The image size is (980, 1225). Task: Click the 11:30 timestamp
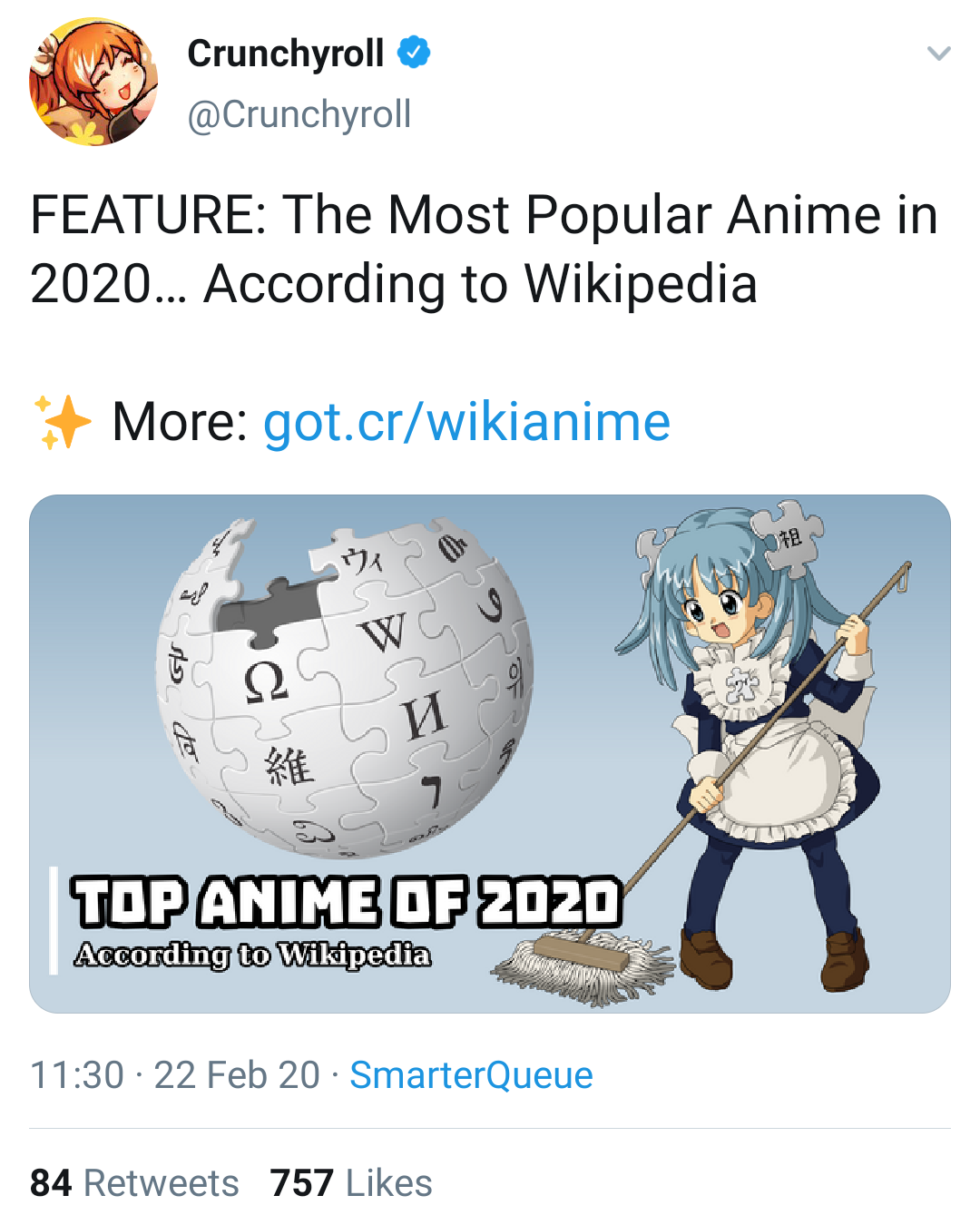click(x=77, y=1075)
